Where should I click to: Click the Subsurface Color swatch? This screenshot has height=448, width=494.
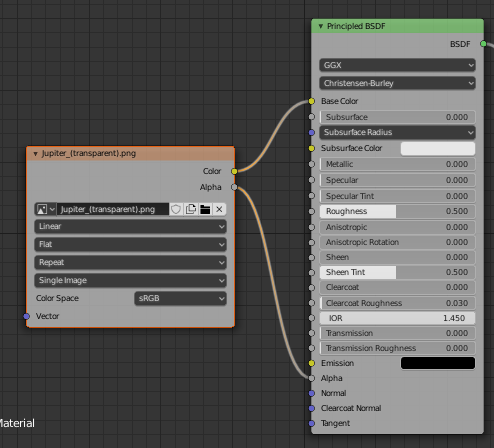coord(438,148)
